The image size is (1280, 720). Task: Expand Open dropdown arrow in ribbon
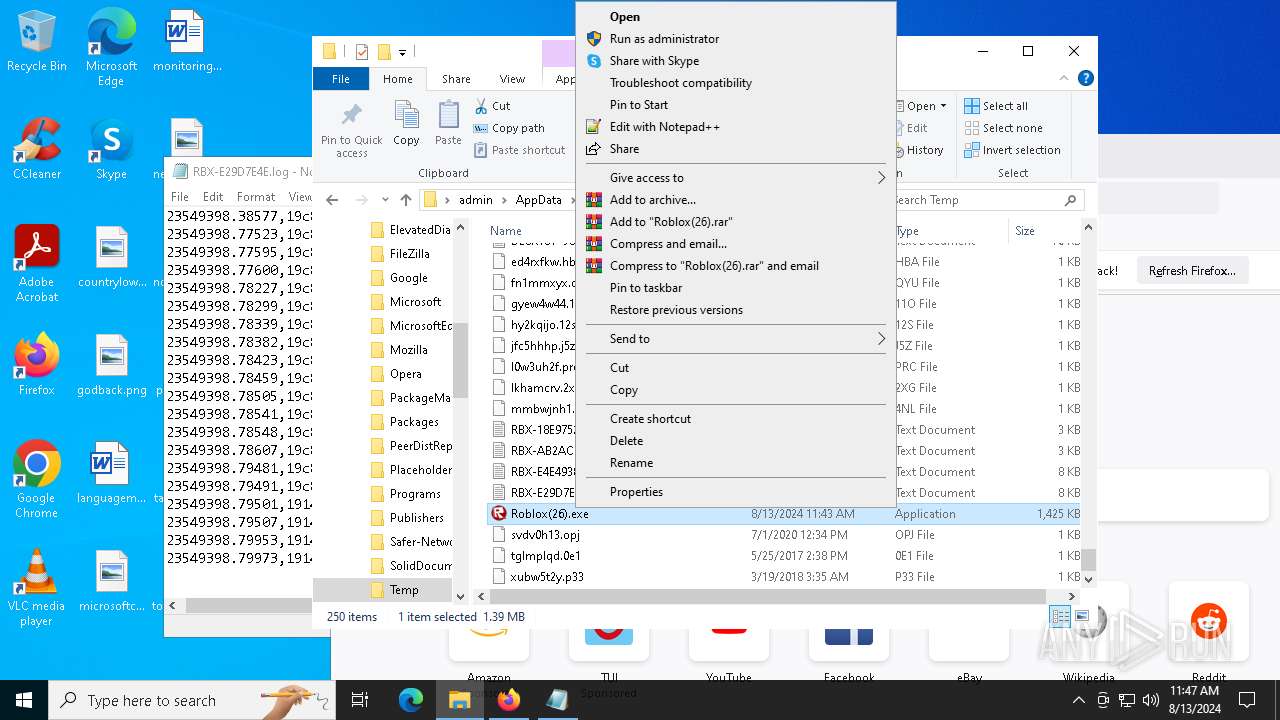942,106
